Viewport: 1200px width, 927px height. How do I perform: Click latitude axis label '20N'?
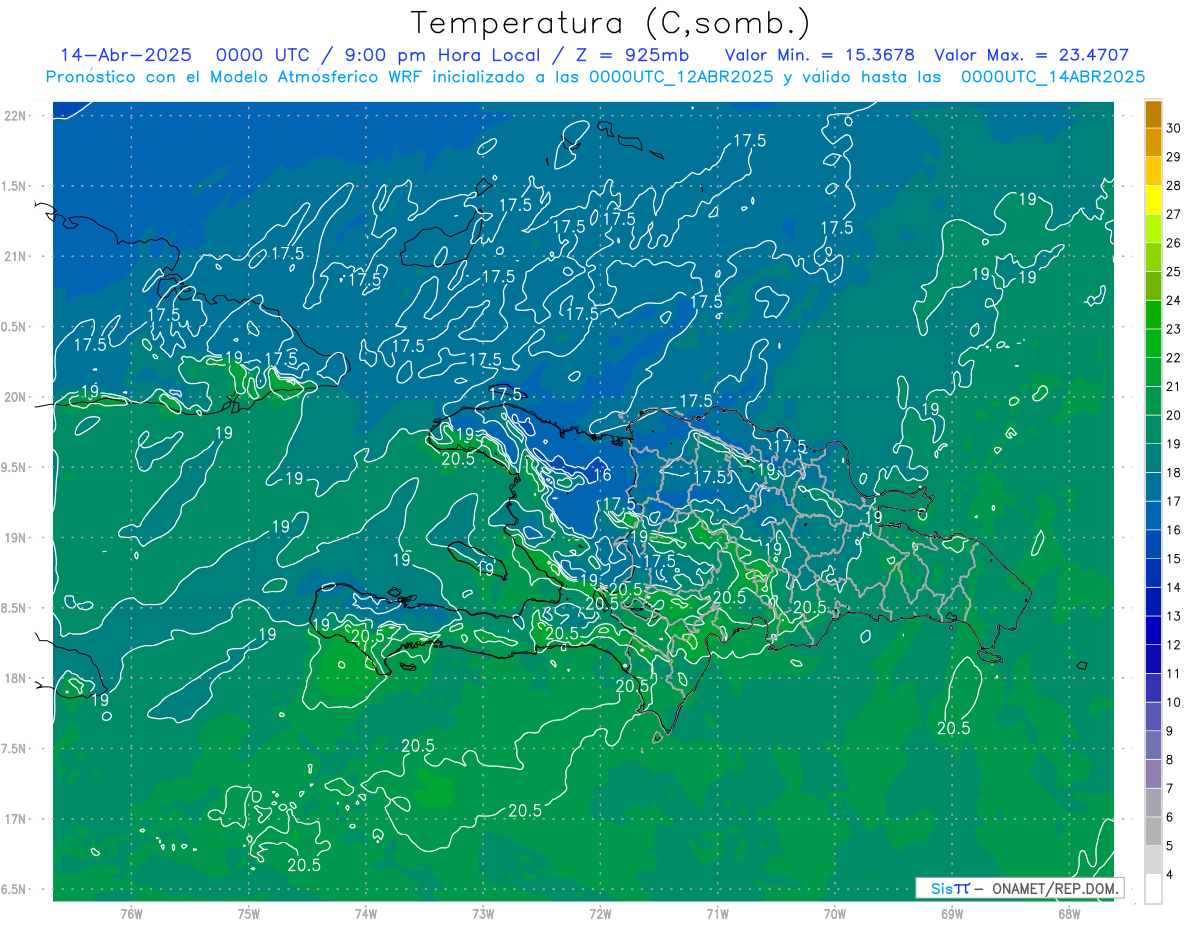(17, 397)
